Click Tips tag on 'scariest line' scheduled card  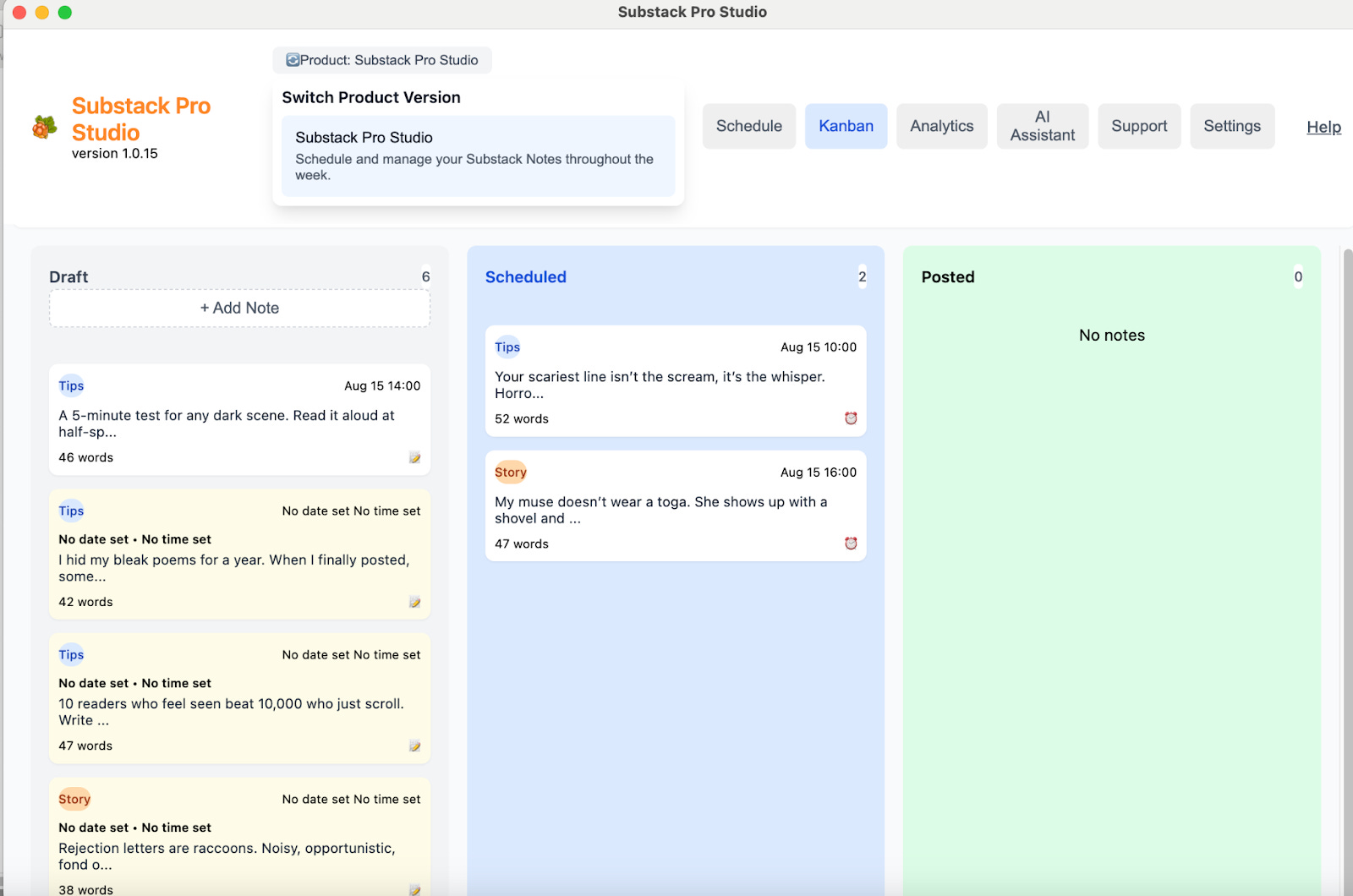507,347
